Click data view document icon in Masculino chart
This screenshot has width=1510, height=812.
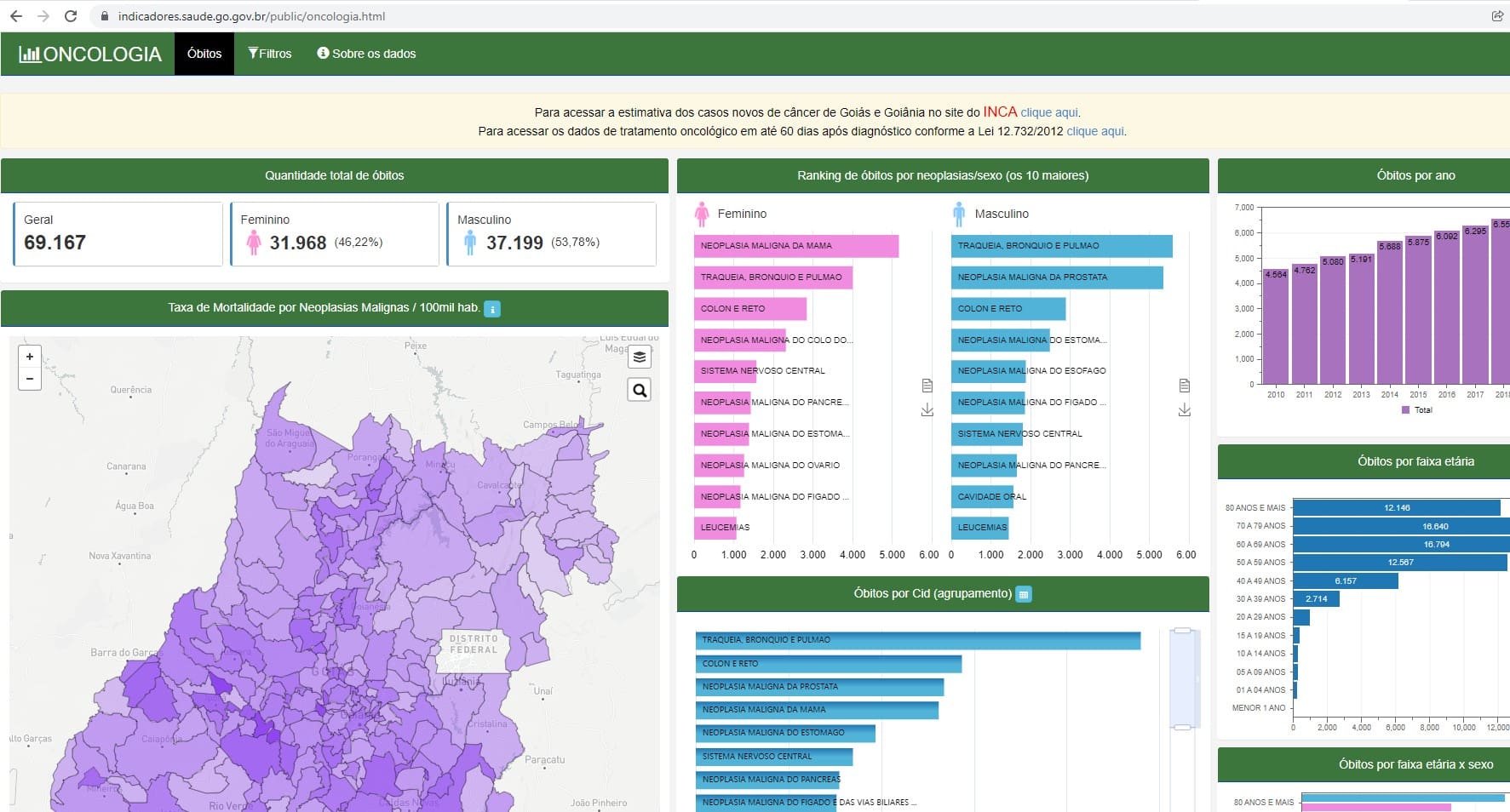1184,386
